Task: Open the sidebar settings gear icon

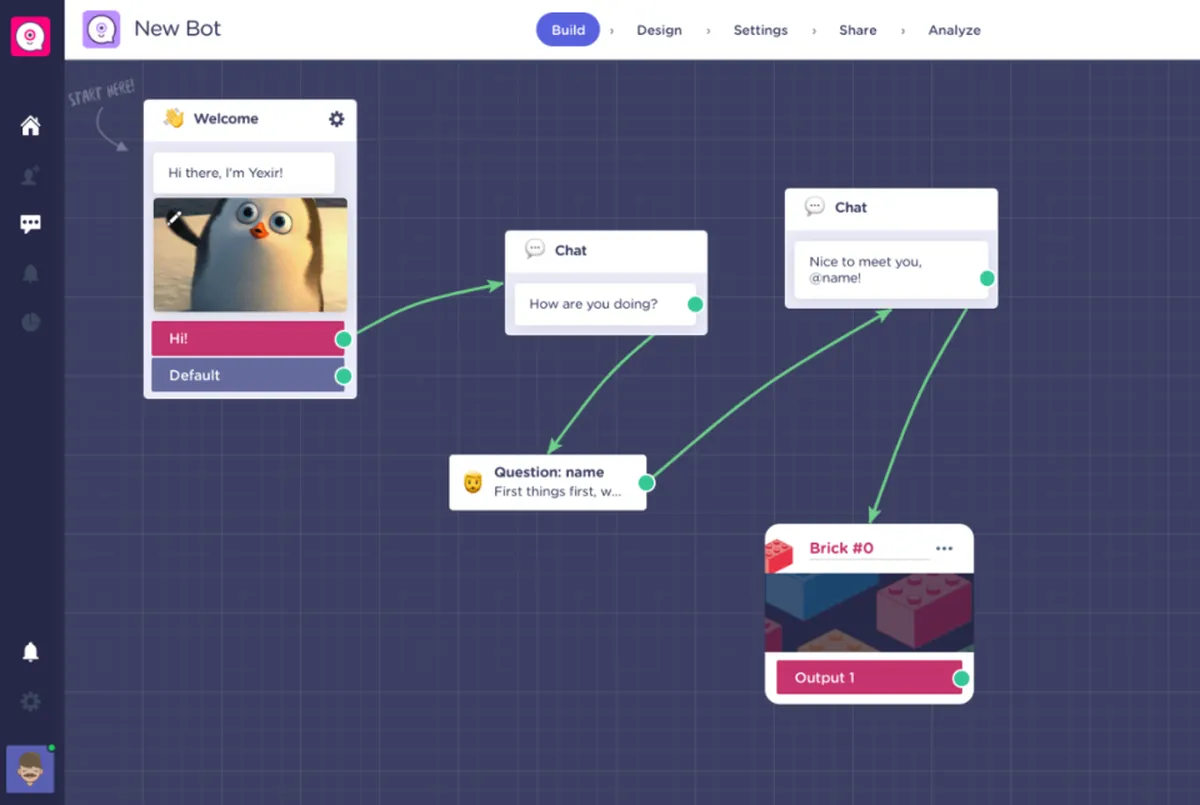Action: point(31,701)
